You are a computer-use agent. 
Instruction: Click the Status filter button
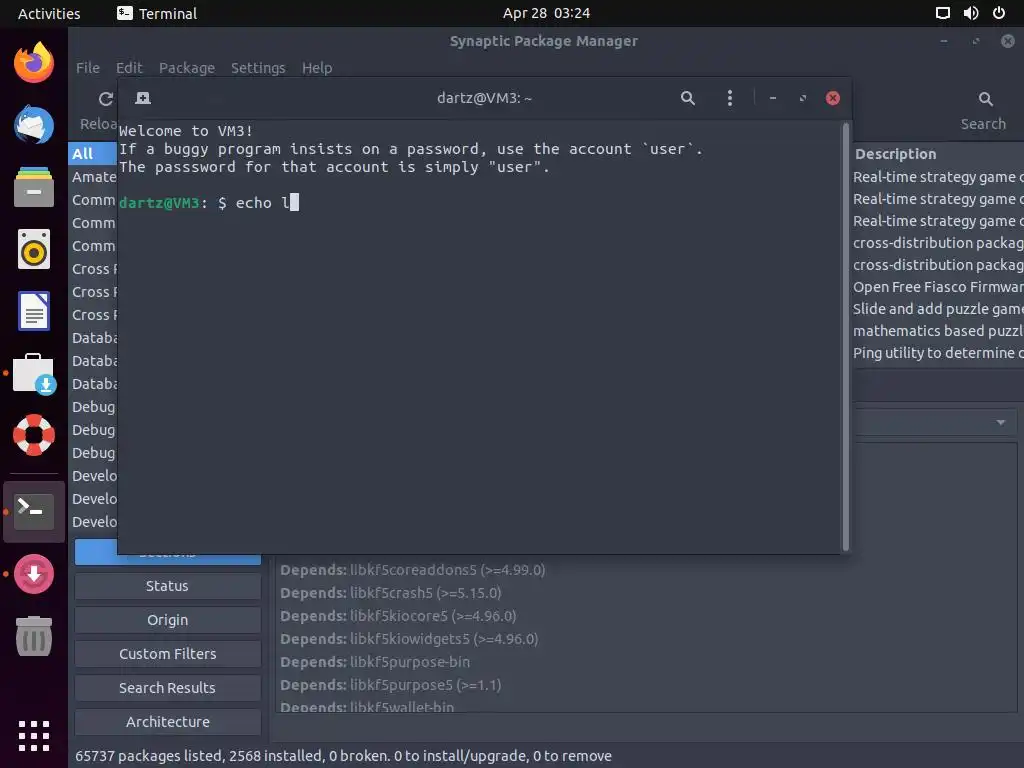[168, 586]
